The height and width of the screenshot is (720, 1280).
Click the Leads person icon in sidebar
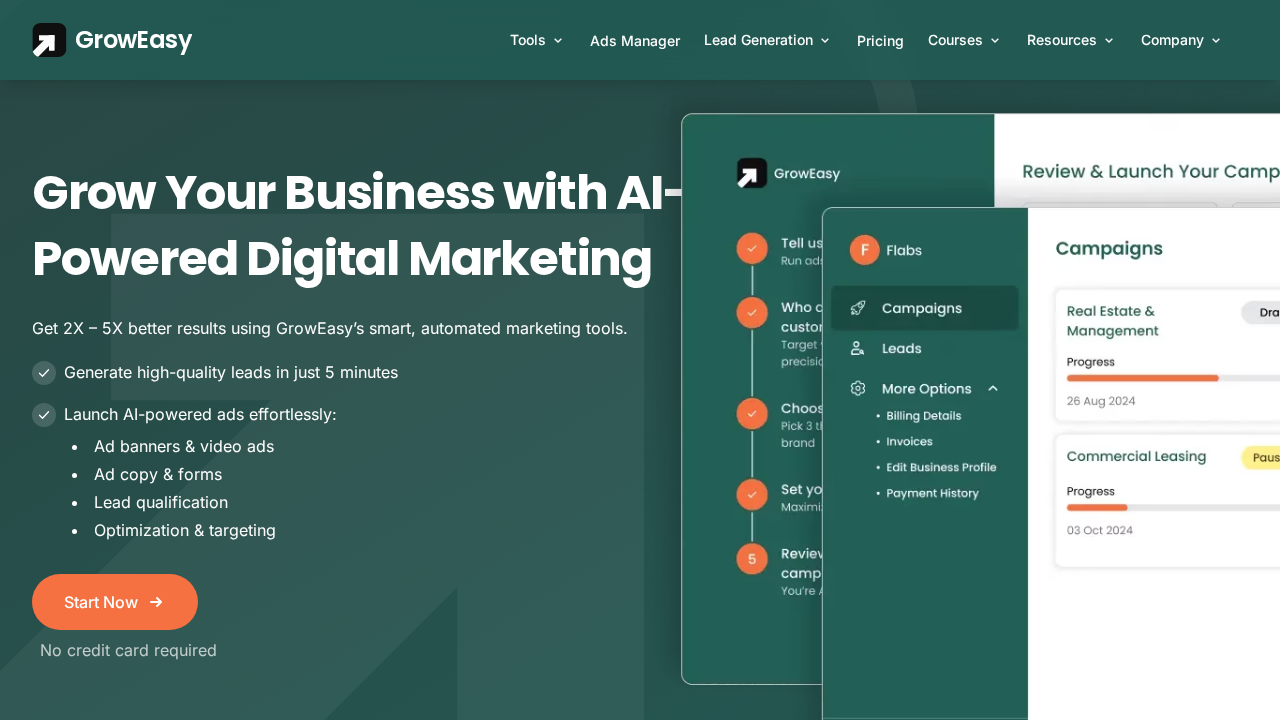coord(857,348)
